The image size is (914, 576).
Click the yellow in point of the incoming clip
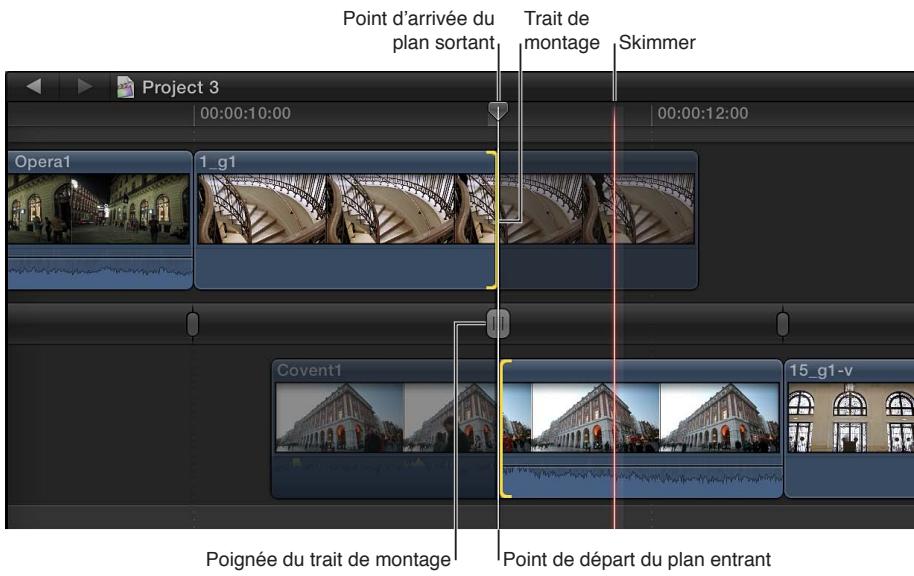pos(505,429)
